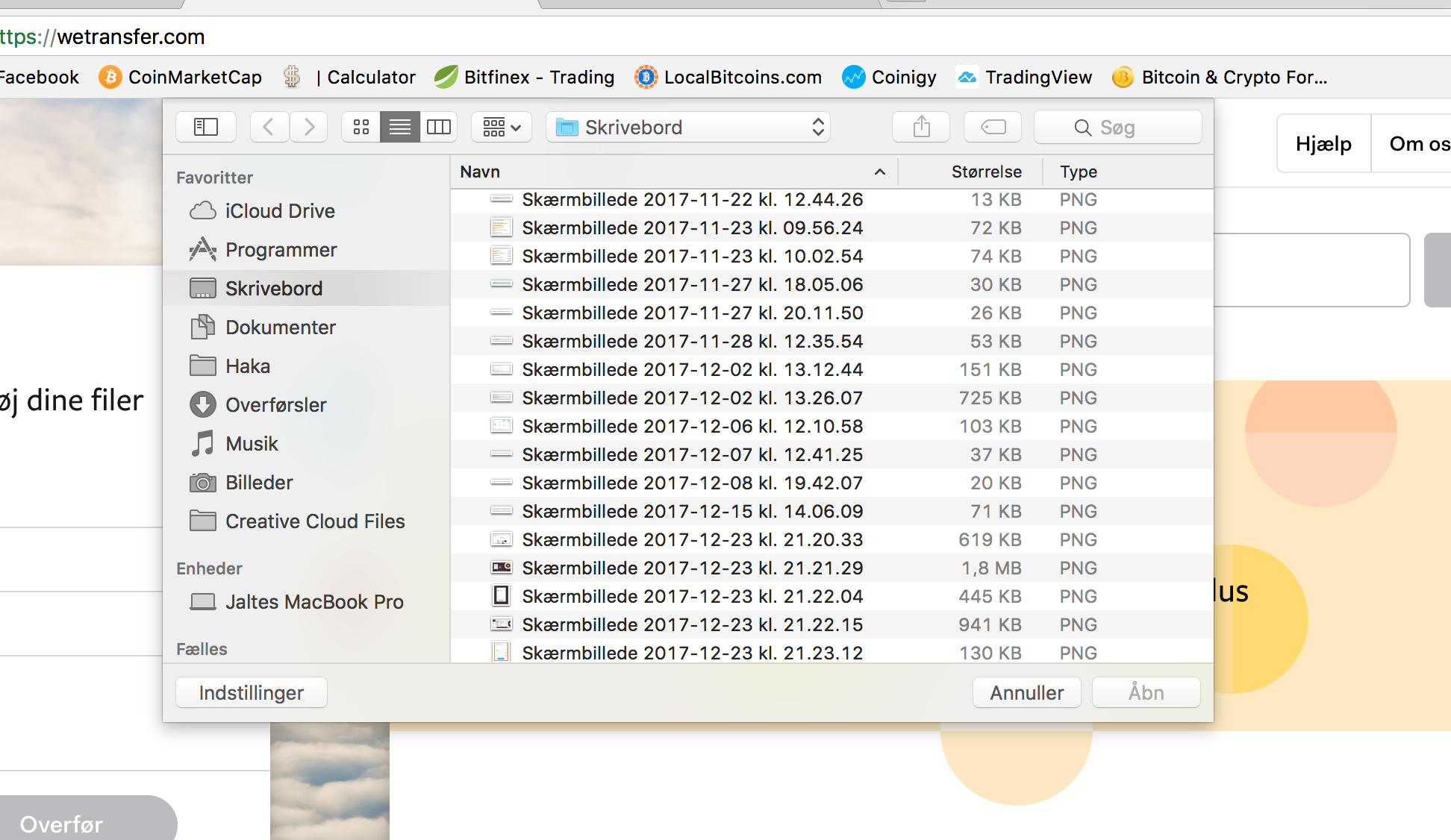
Task: Go forward with the right arrow button
Action: pos(309,128)
